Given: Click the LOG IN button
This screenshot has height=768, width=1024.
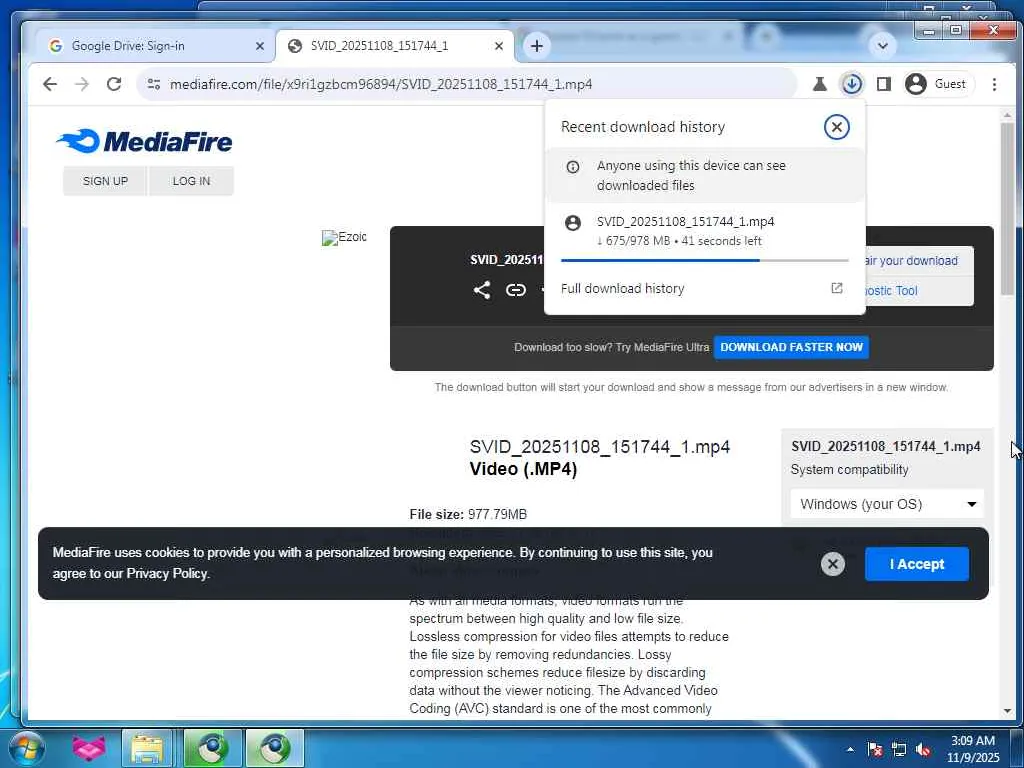Looking at the screenshot, I should (x=191, y=181).
